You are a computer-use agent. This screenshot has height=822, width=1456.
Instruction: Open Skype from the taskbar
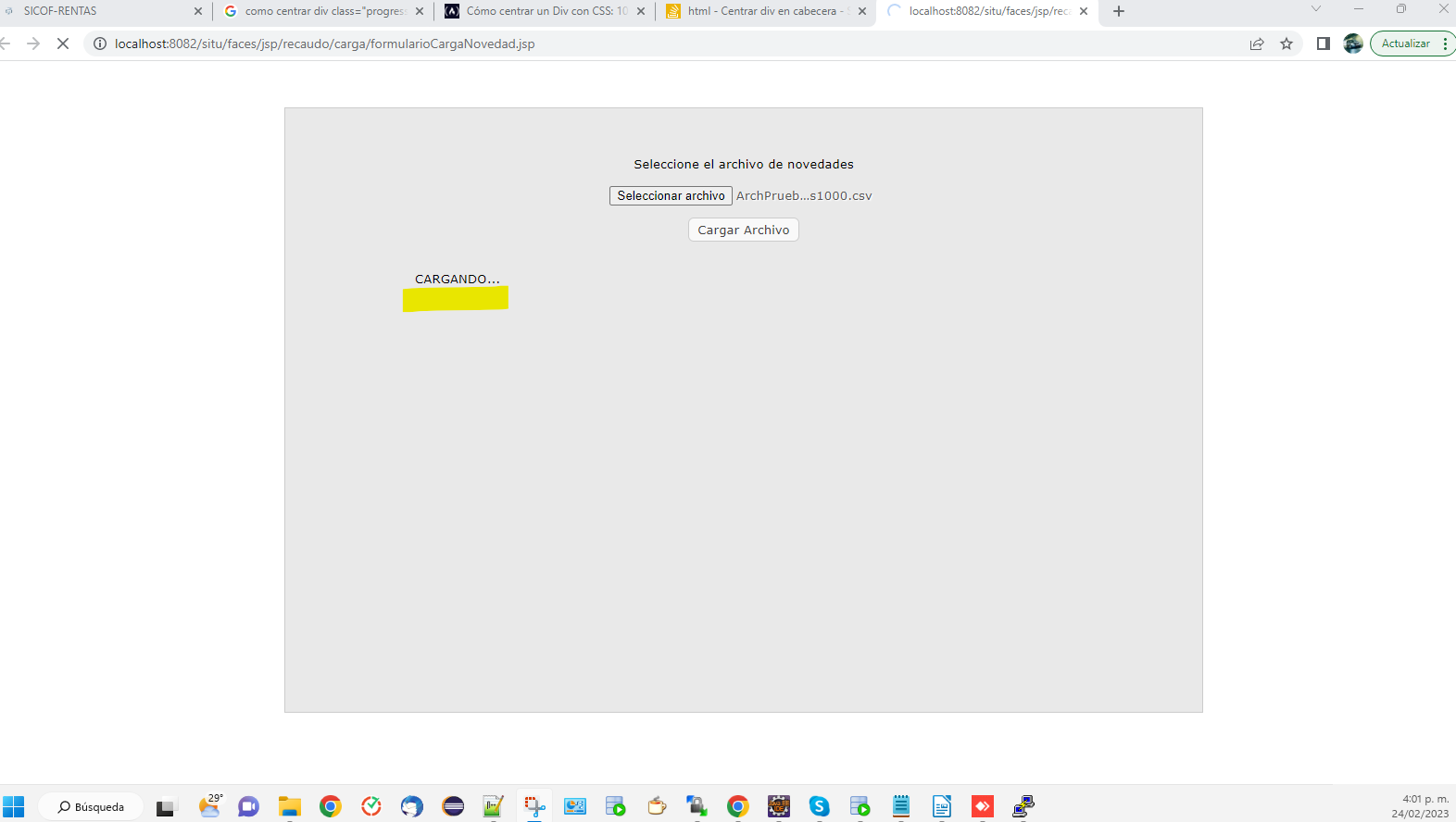pos(819,806)
